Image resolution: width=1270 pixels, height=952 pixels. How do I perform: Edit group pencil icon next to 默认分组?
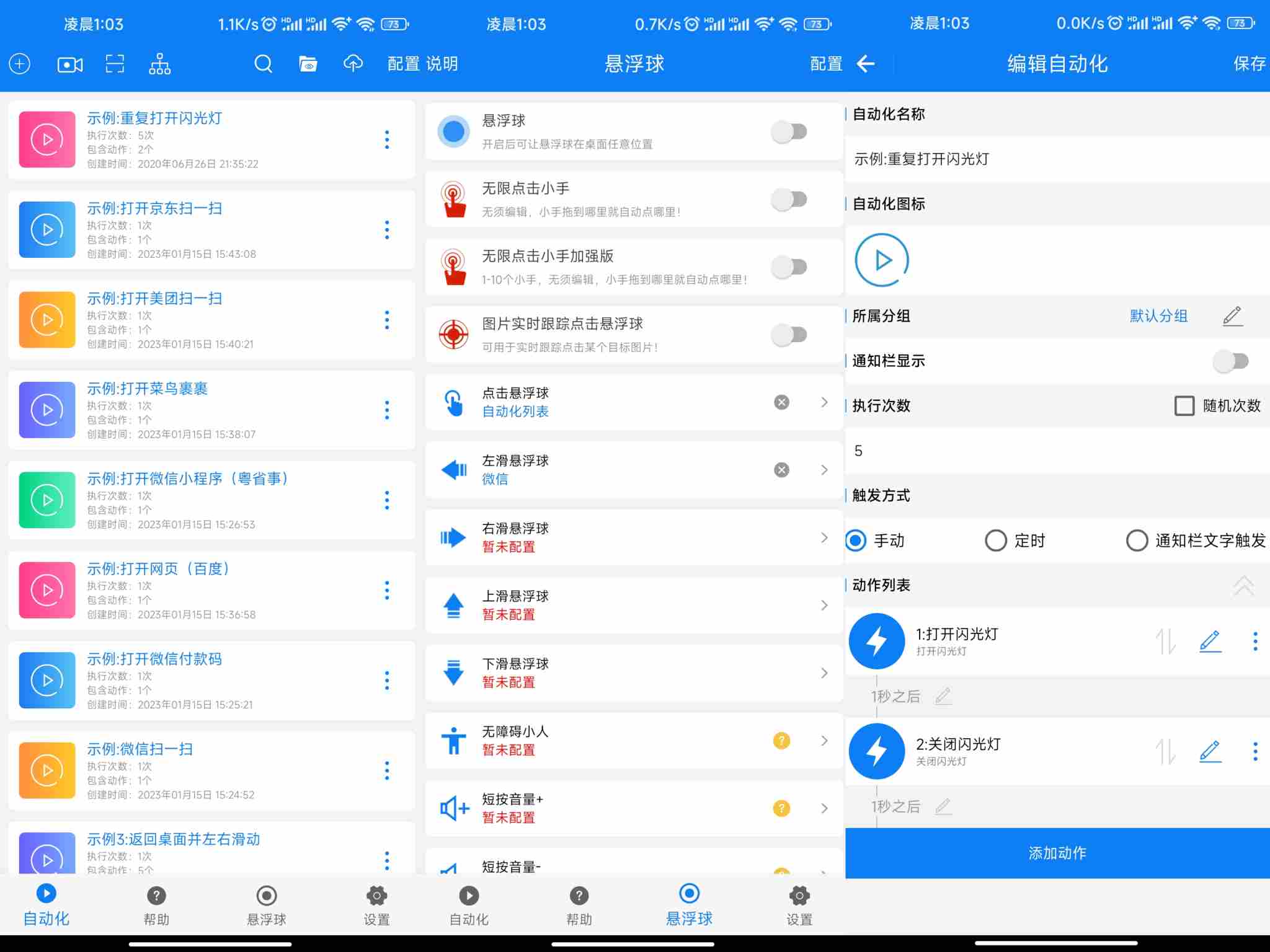[x=1233, y=316]
